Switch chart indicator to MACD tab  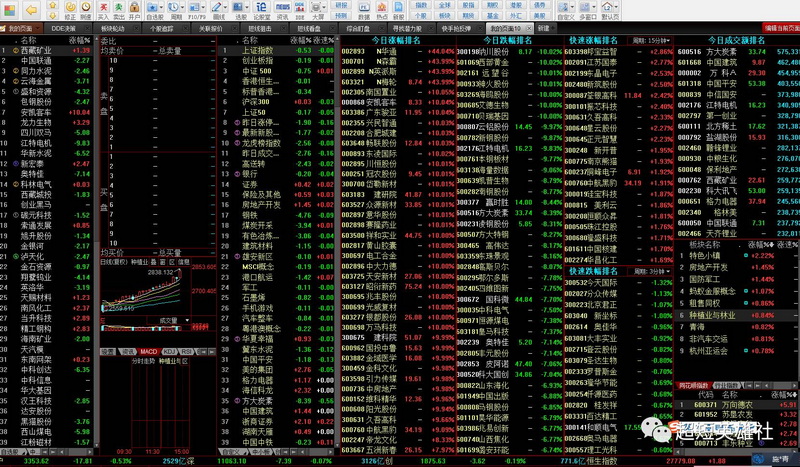point(147,352)
